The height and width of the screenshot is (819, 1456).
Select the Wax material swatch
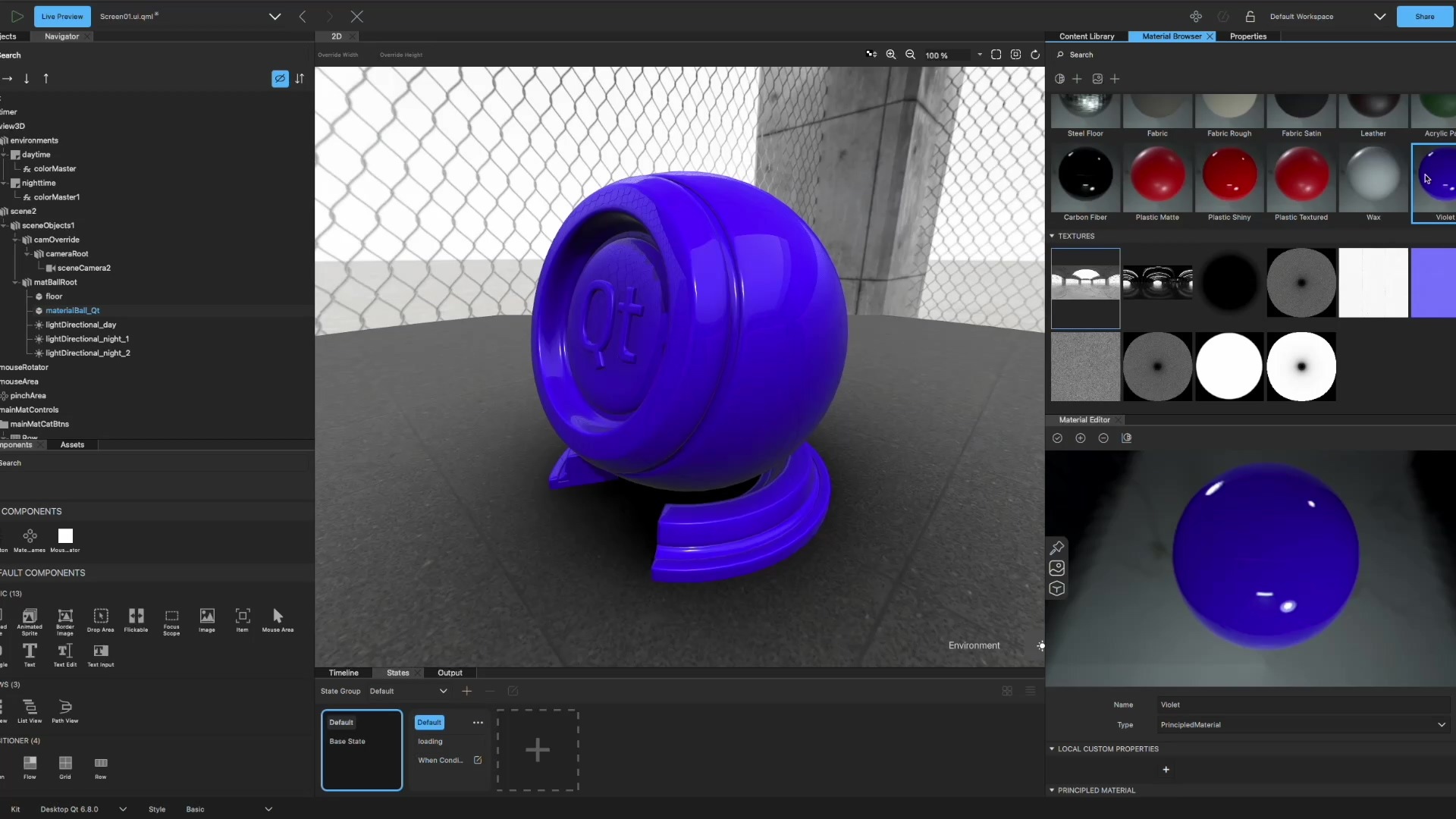pos(1373,182)
